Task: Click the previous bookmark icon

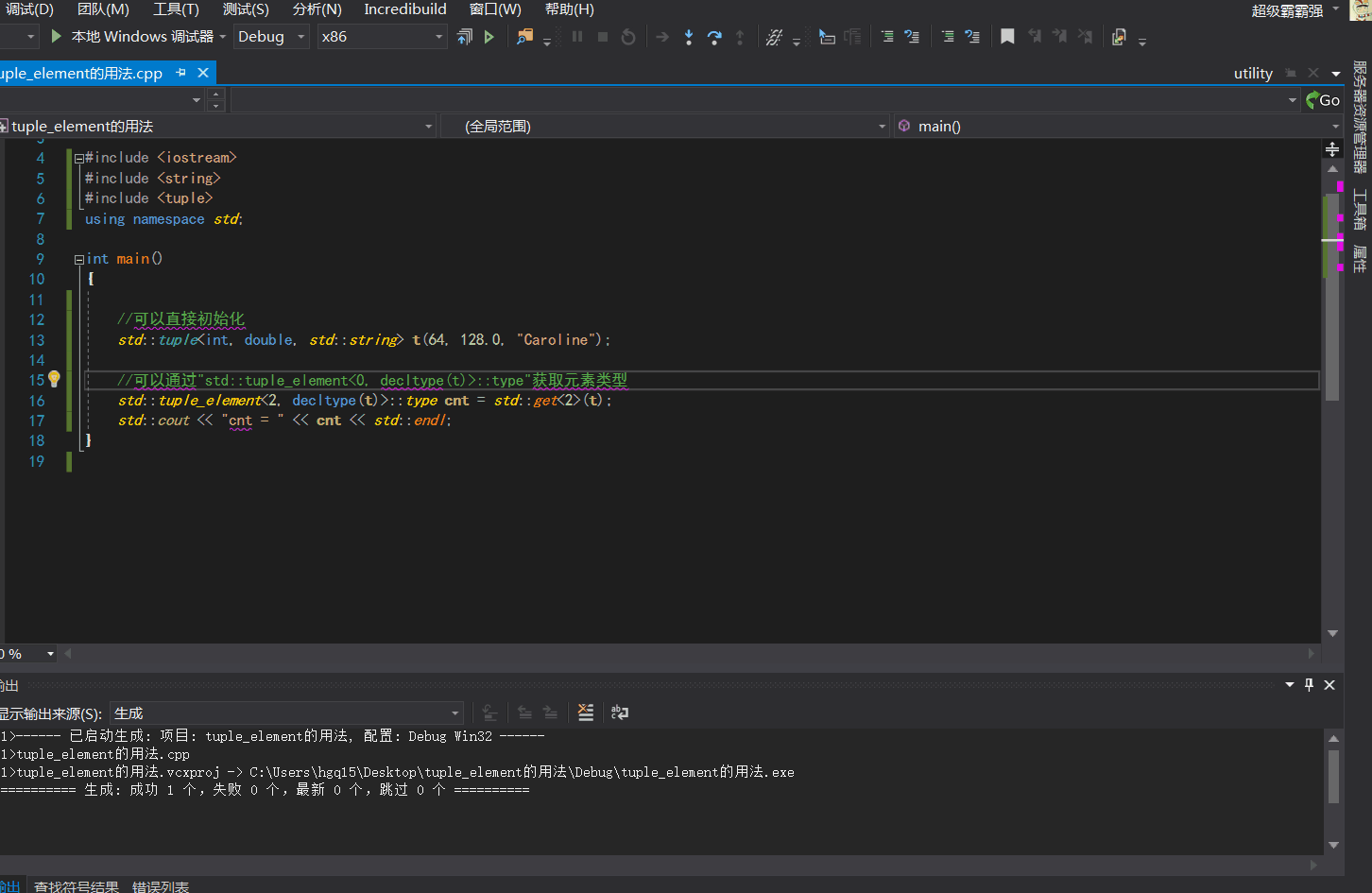Action: [x=1035, y=37]
